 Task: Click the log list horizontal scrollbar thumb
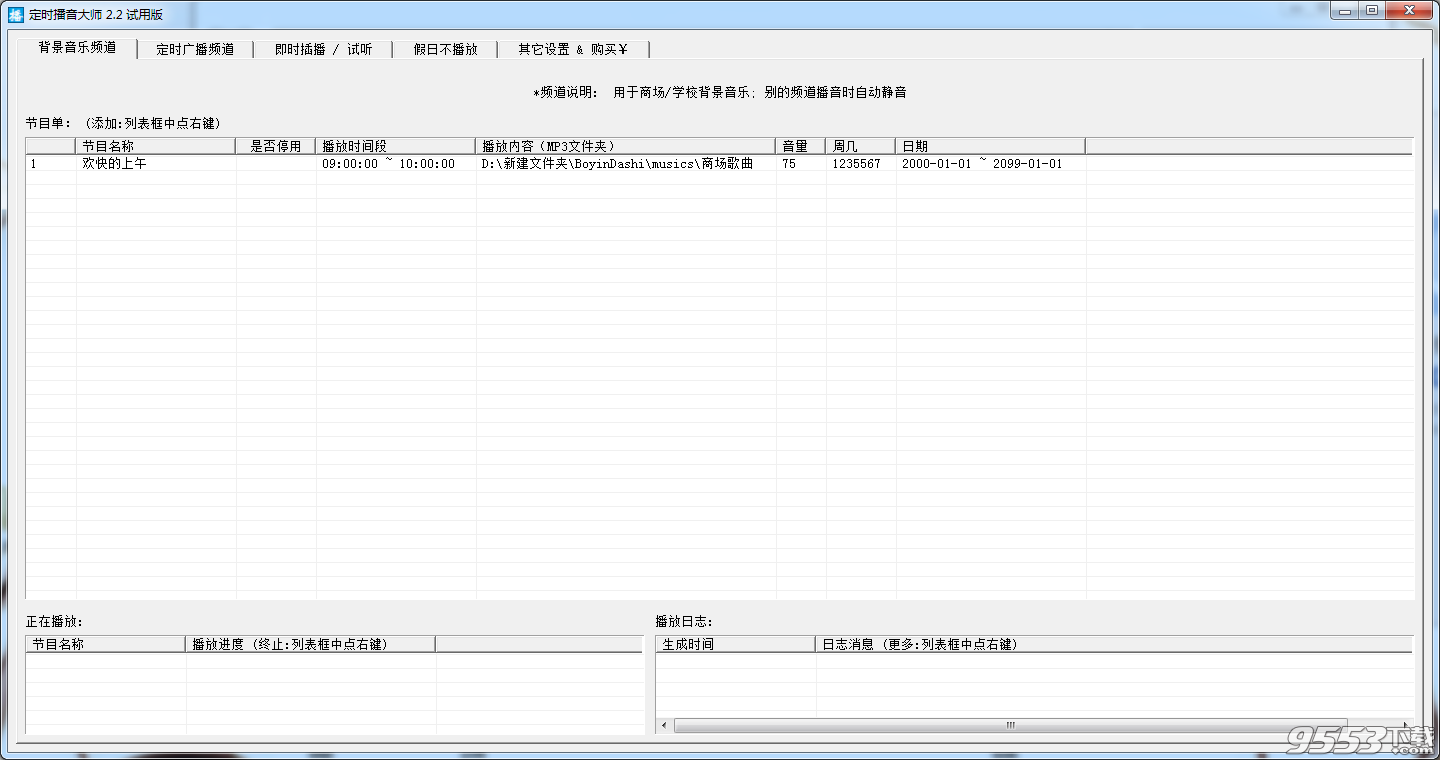tap(1010, 725)
